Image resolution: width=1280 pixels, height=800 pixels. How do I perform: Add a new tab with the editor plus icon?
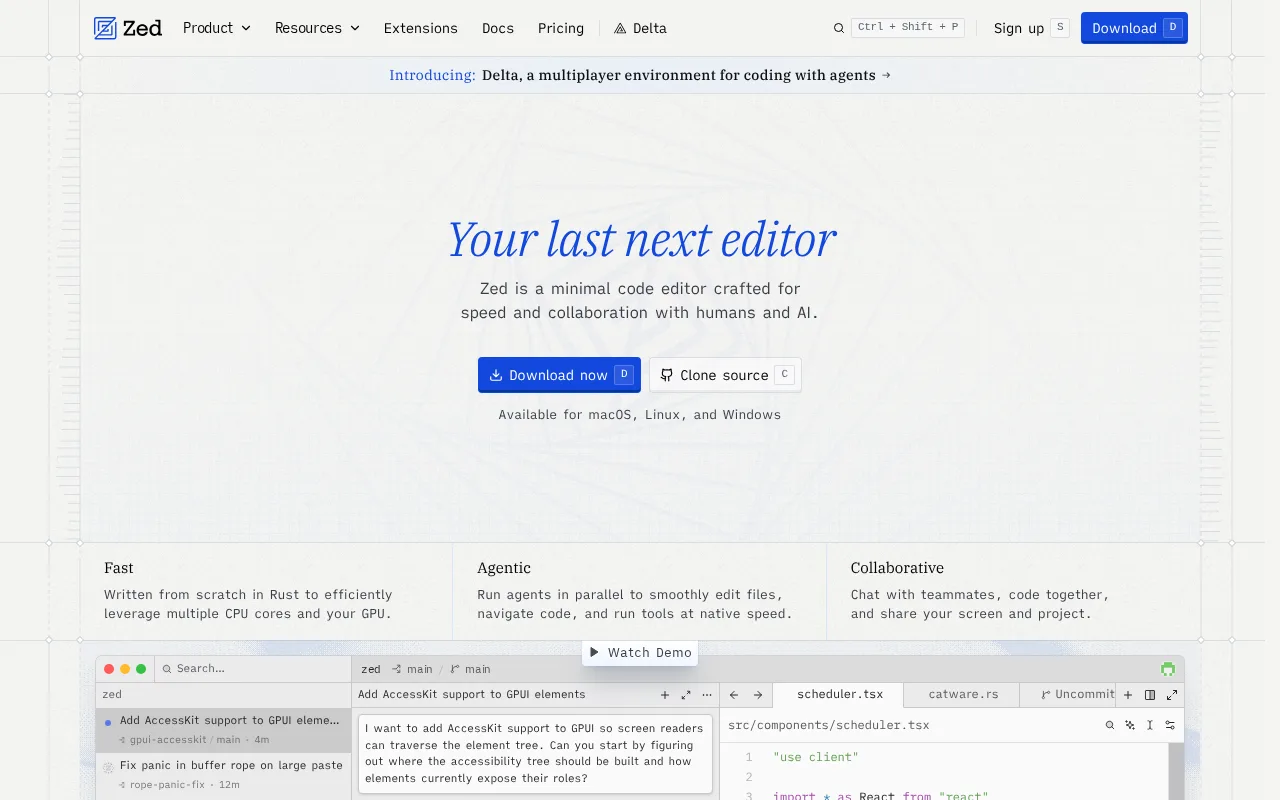click(x=1128, y=695)
